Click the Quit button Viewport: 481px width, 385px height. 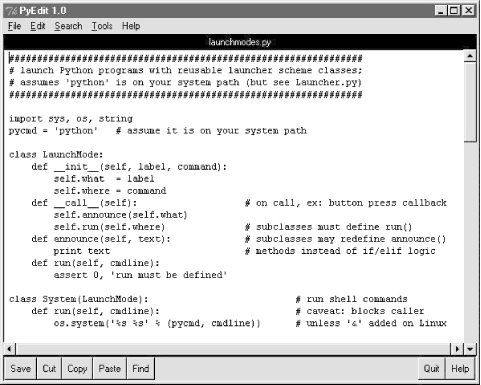click(x=431, y=368)
